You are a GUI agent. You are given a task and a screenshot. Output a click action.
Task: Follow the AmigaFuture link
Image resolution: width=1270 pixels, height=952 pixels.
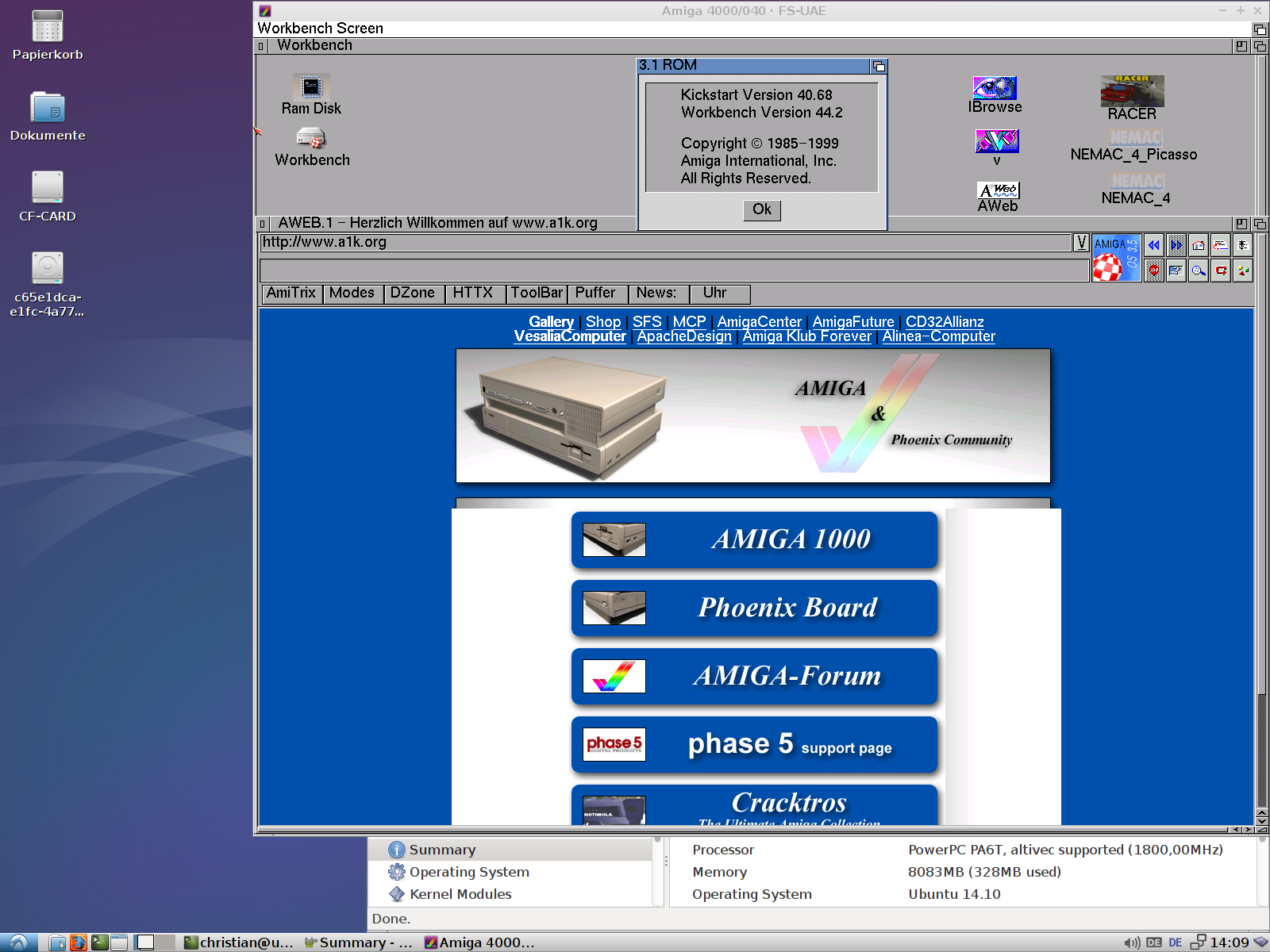tap(852, 322)
